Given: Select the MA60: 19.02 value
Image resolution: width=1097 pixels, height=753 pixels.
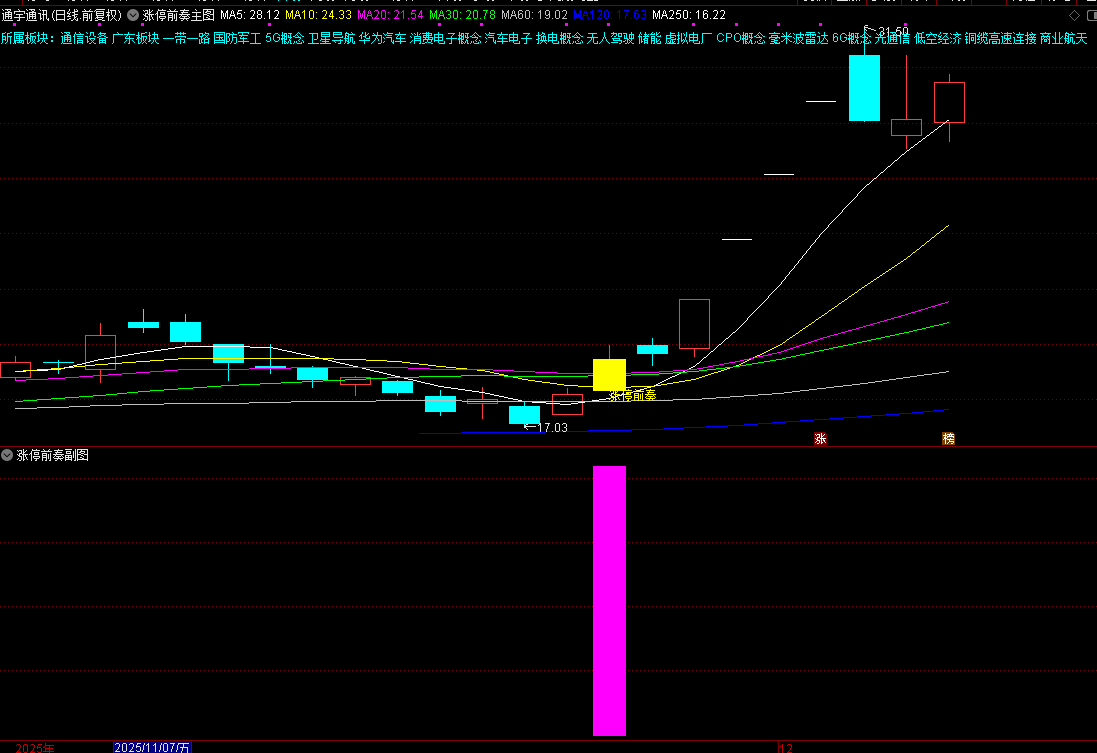Looking at the screenshot, I should (x=535, y=15).
